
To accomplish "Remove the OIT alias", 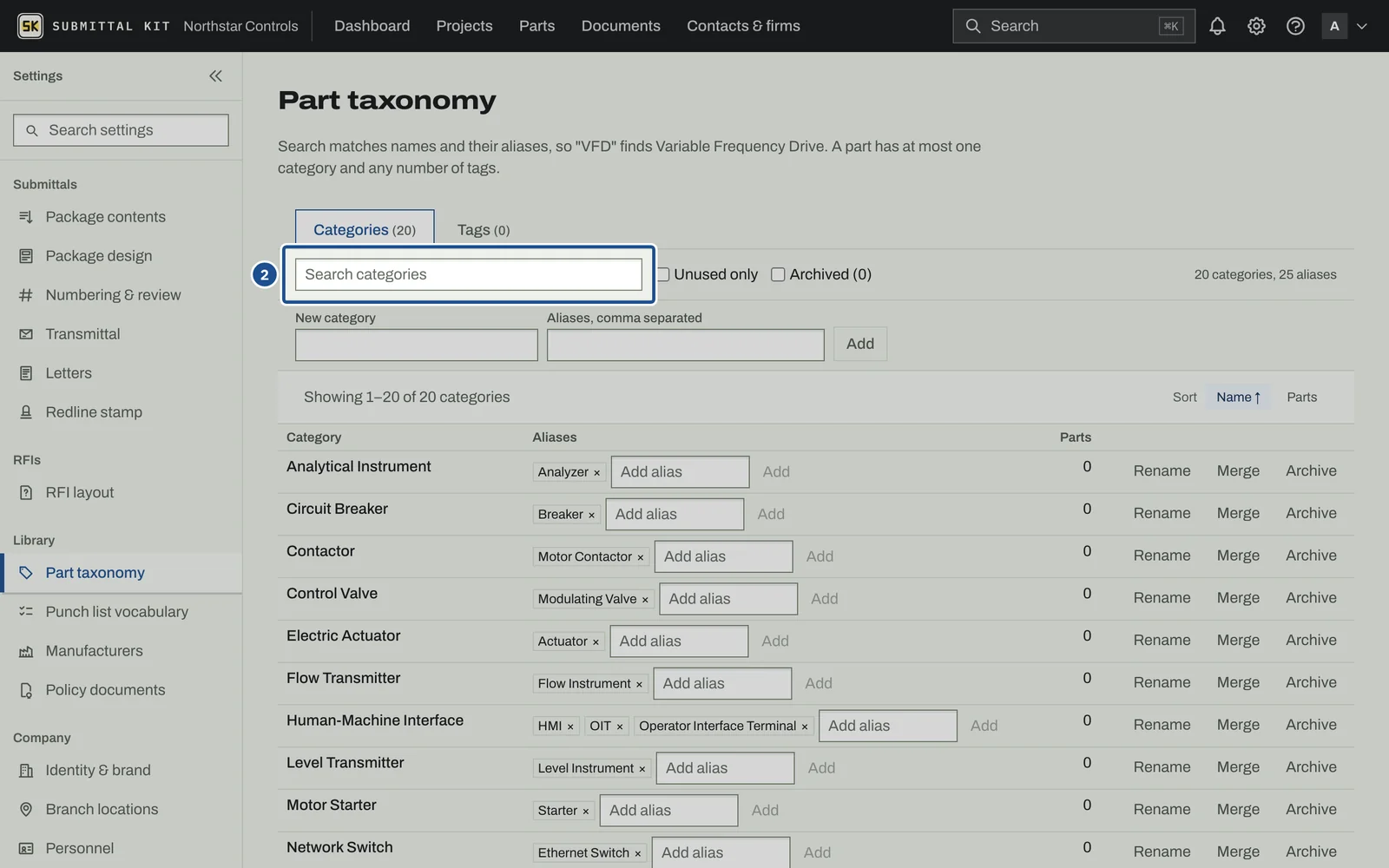I will click(620, 727).
